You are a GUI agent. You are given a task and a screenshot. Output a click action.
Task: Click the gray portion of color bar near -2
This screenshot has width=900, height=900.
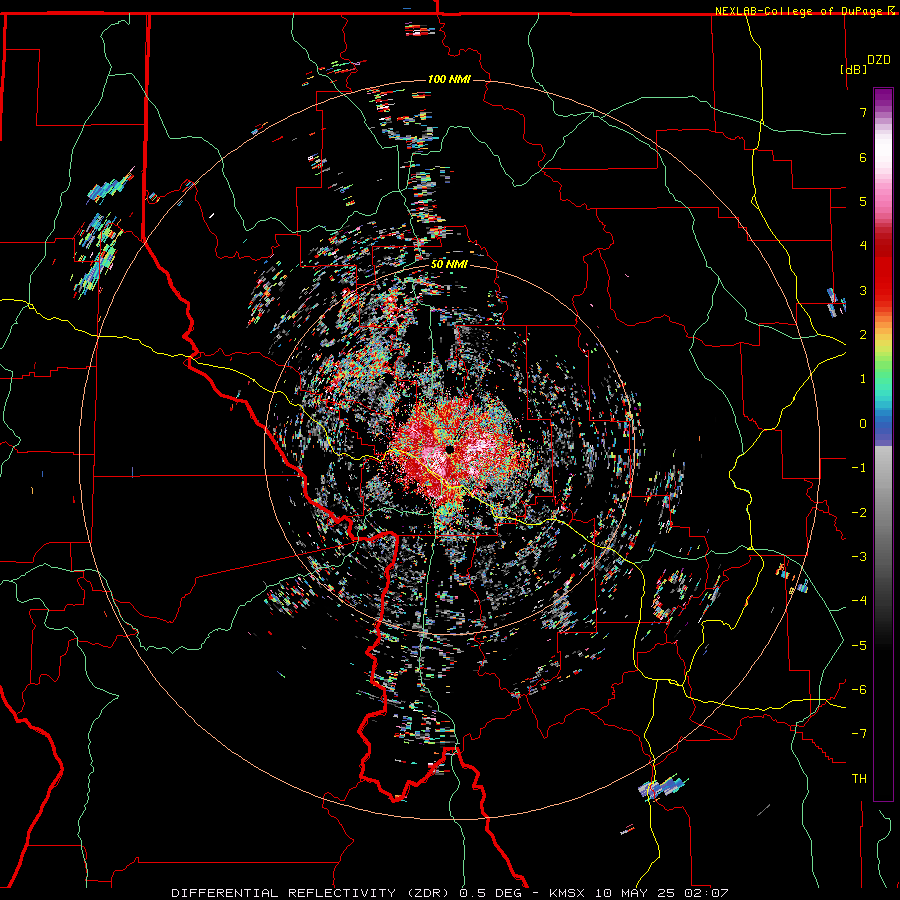click(x=883, y=512)
